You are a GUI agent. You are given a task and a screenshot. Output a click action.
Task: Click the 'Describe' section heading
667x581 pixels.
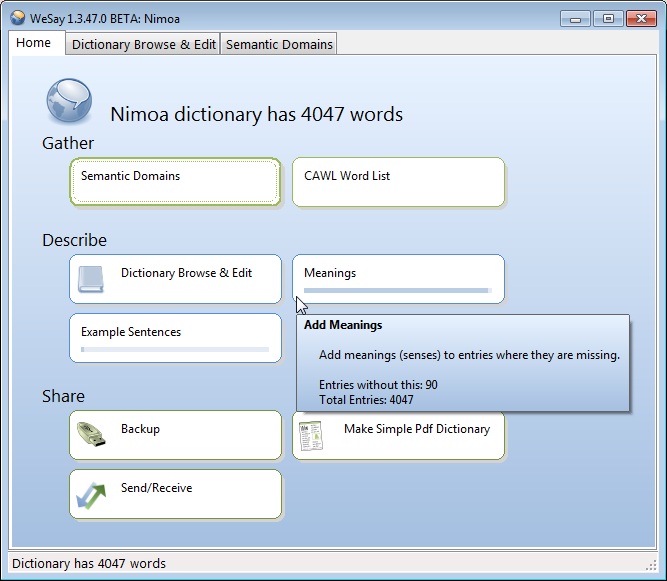pos(74,240)
